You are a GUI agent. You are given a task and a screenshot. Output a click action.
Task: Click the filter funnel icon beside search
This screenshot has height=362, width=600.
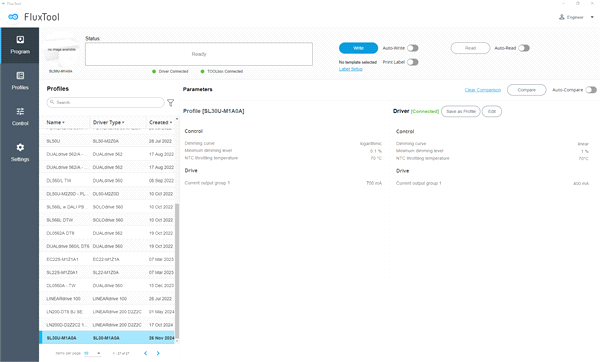coord(171,103)
